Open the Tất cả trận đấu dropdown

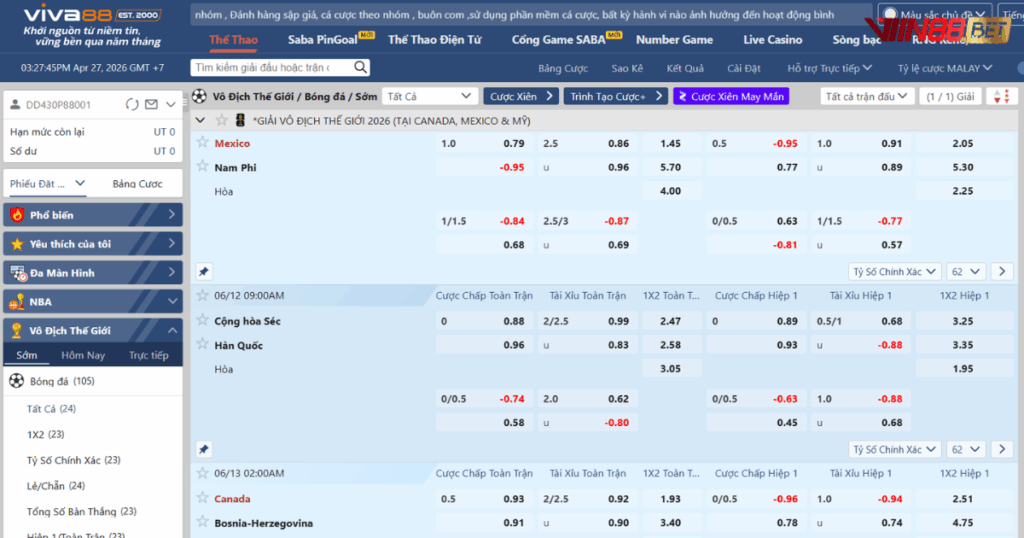point(867,96)
